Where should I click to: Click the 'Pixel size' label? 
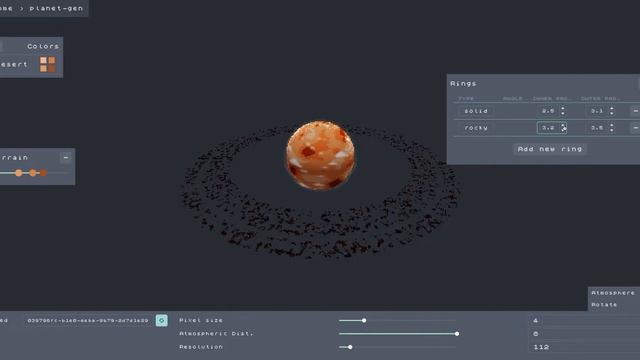201,320
